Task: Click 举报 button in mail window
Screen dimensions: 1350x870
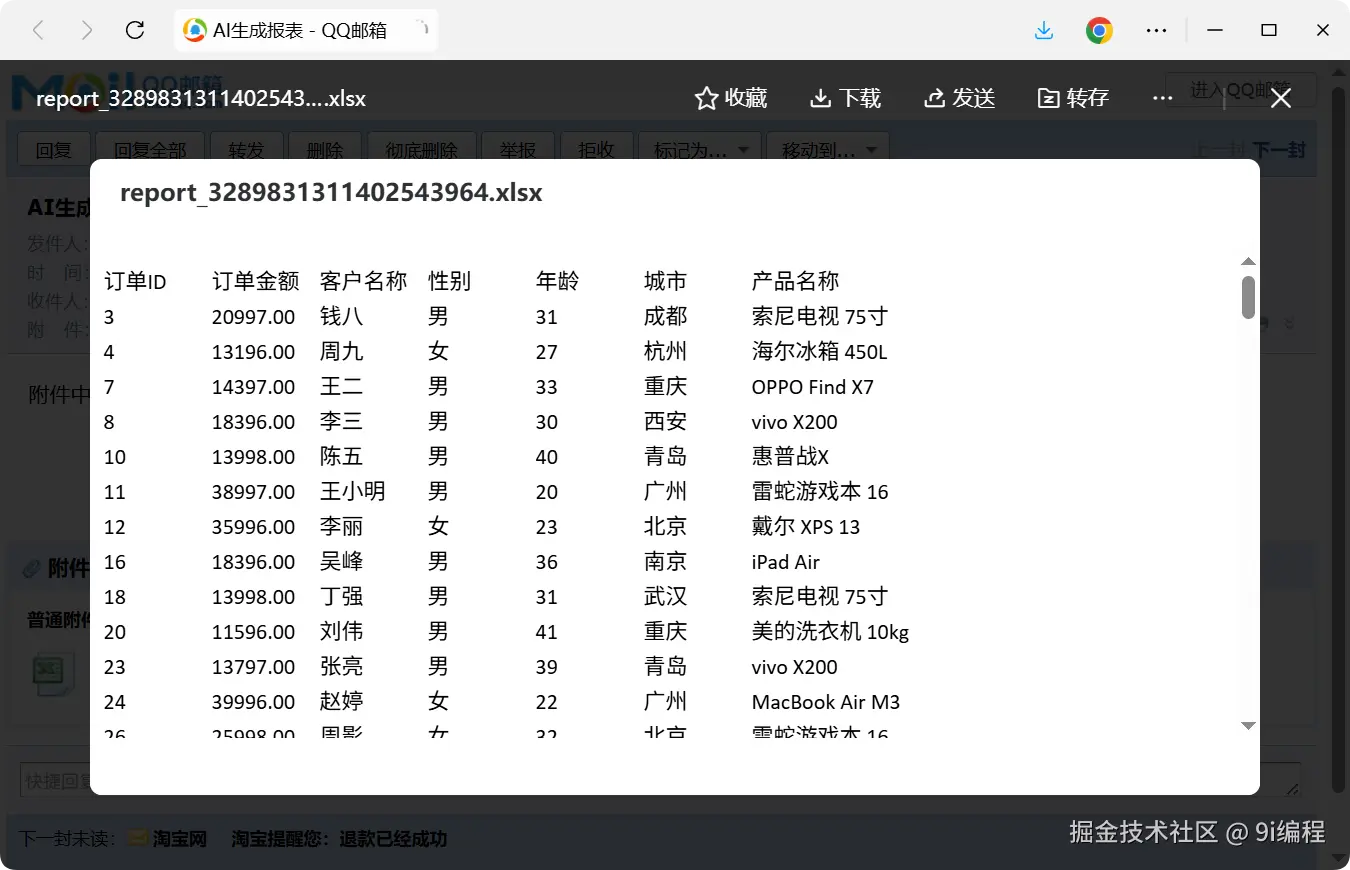Action: click(x=518, y=149)
